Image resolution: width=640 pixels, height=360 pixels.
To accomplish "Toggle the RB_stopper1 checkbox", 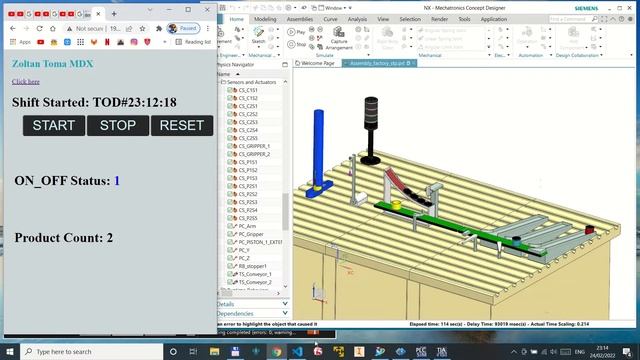I will [x=230, y=266].
